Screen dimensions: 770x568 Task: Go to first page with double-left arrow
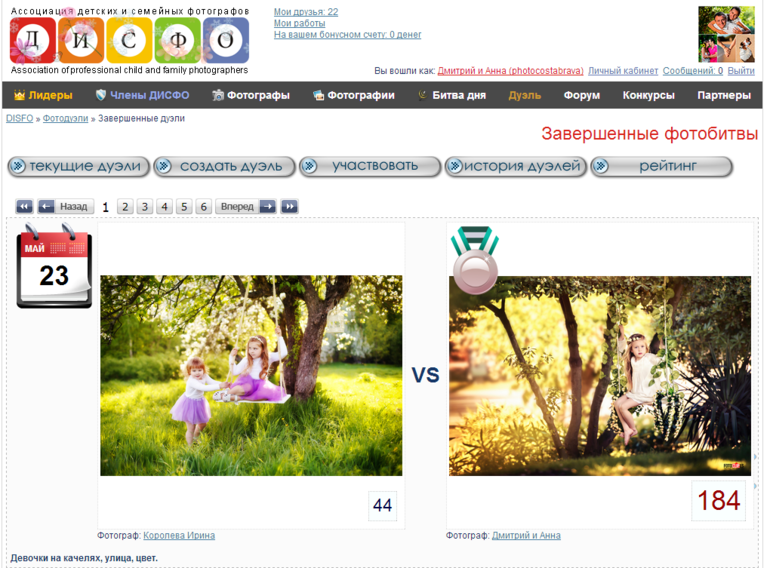click(24, 207)
